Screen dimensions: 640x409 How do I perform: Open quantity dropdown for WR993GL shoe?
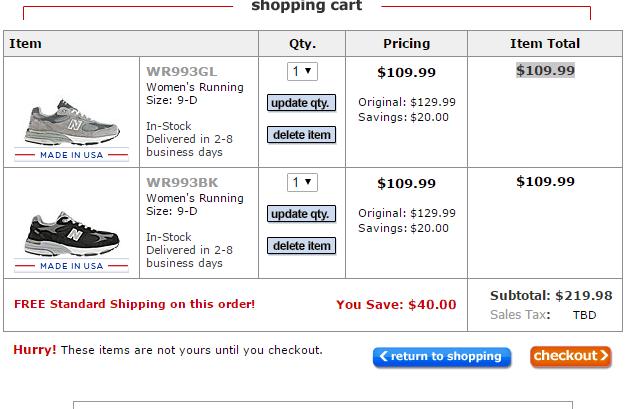pyautogui.click(x=302, y=71)
